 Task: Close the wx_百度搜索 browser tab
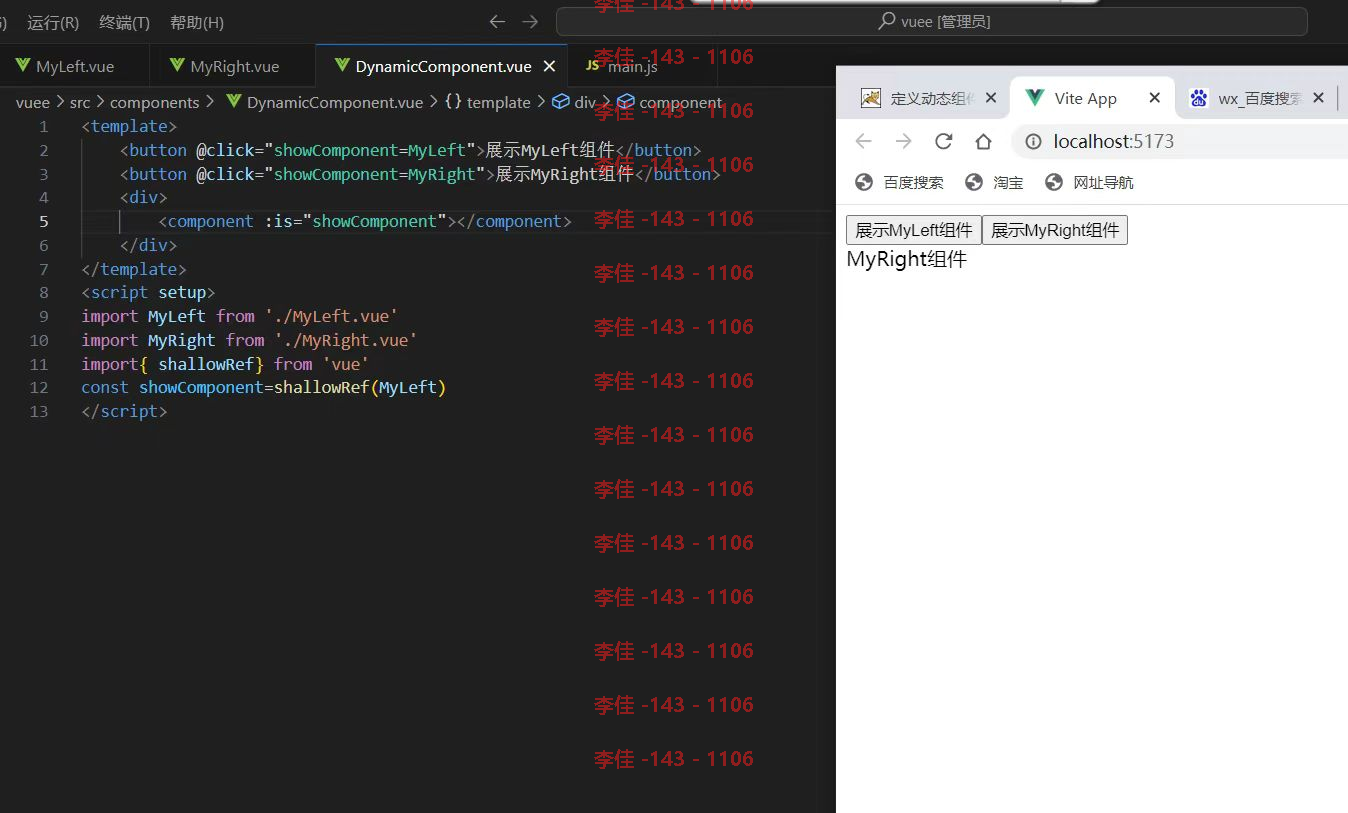[1318, 98]
